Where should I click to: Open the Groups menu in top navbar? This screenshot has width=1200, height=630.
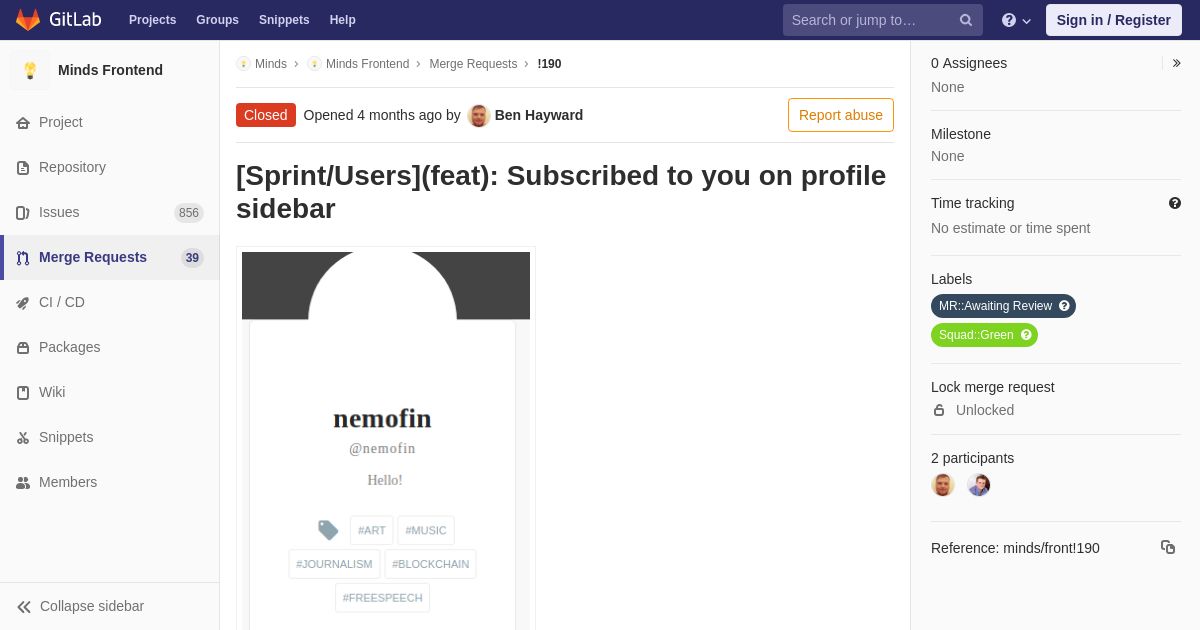click(217, 20)
